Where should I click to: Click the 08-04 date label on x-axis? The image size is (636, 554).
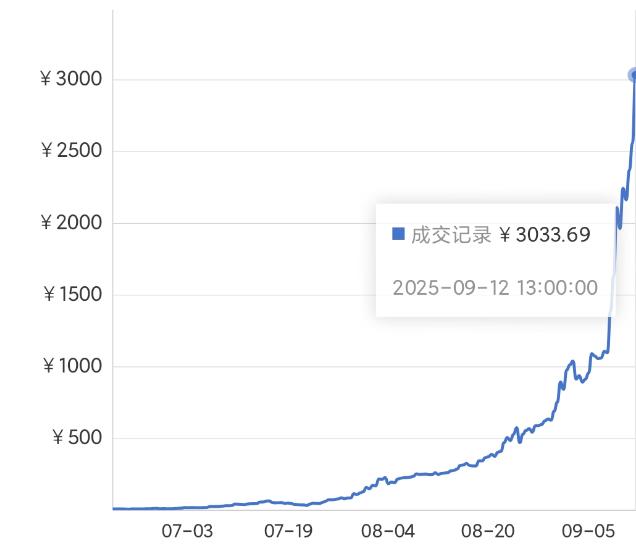[389, 530]
